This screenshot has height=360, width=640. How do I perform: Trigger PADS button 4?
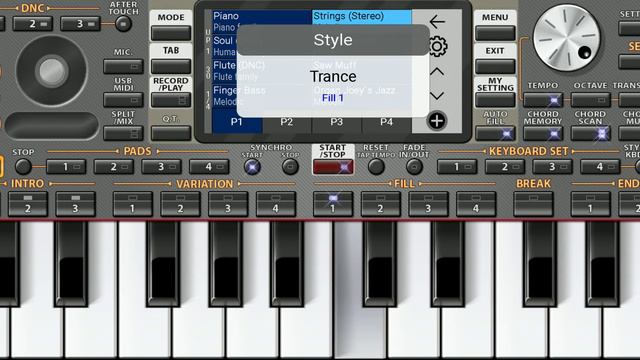[x=209, y=167]
